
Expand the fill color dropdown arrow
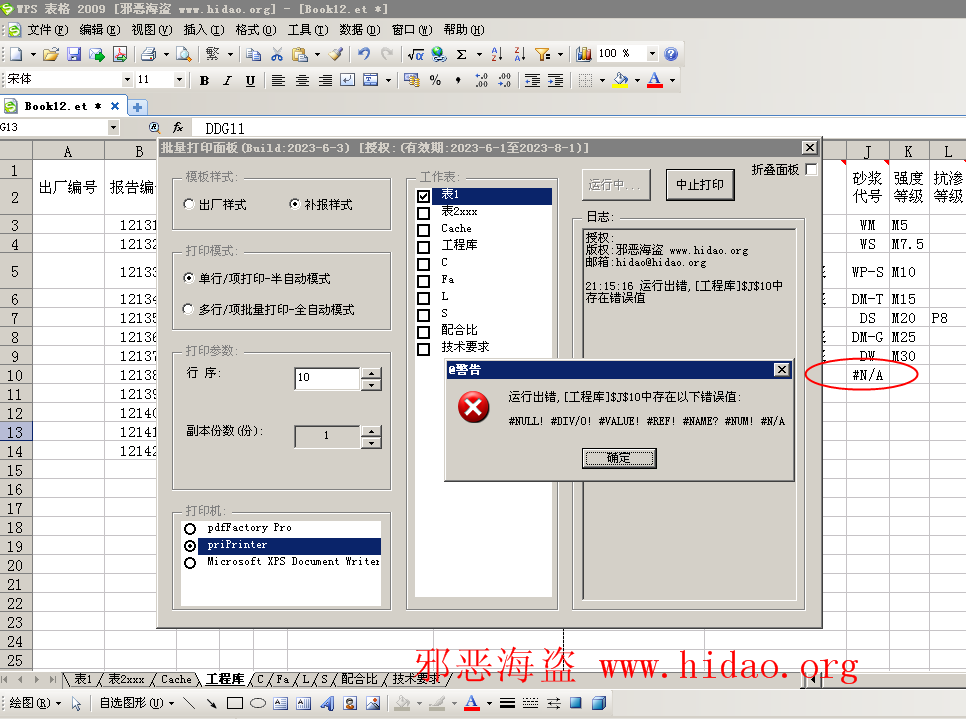[637, 80]
